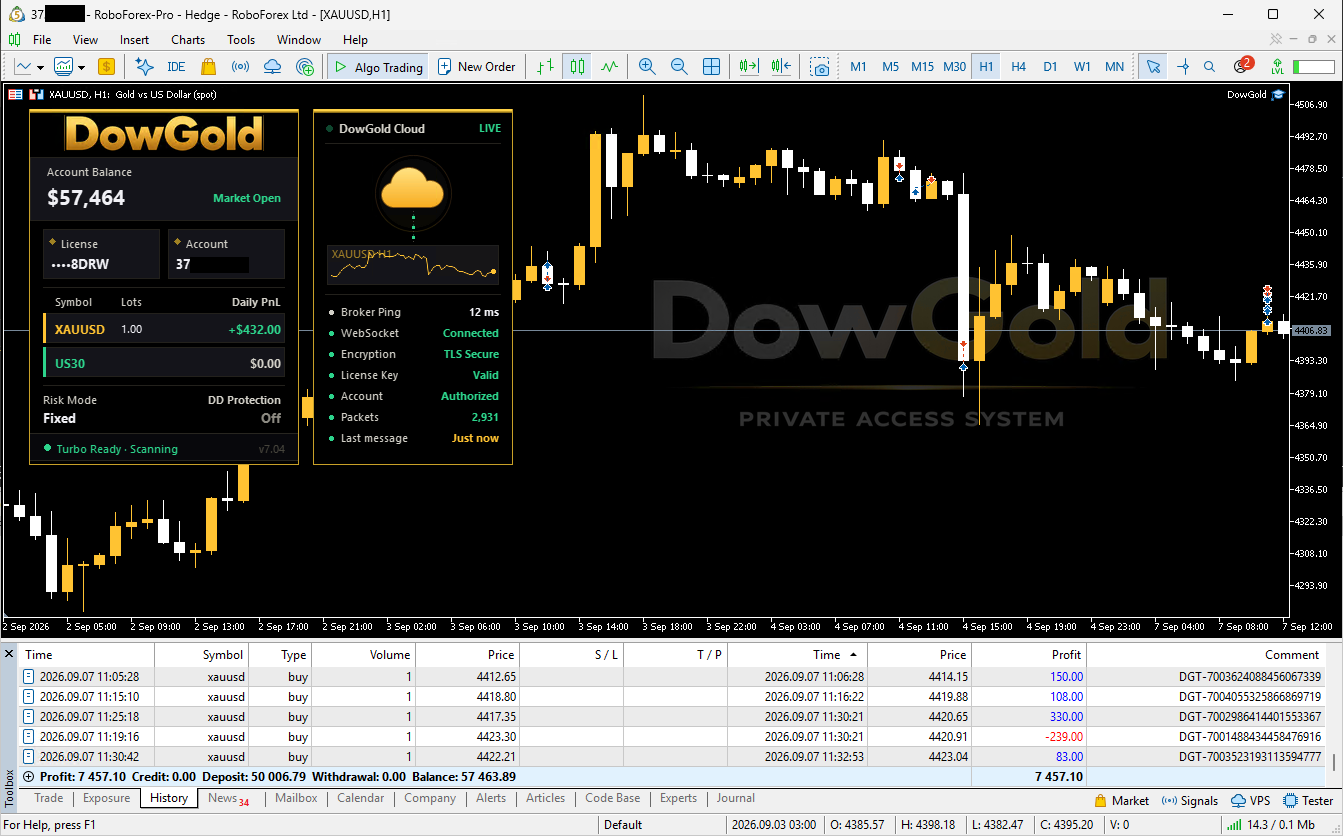Open the News tab

click(228, 798)
